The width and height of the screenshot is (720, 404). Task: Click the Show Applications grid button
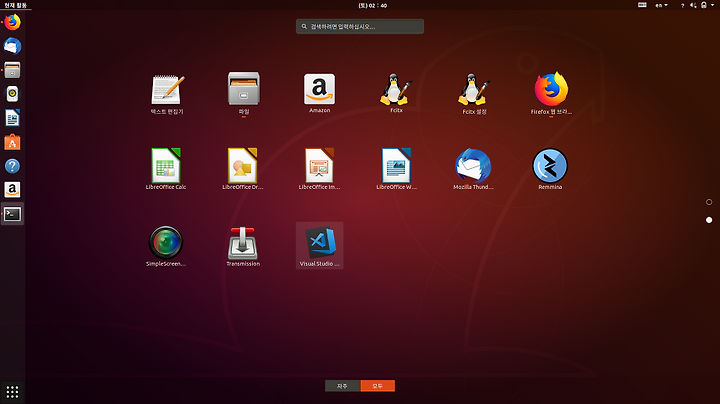point(12,392)
